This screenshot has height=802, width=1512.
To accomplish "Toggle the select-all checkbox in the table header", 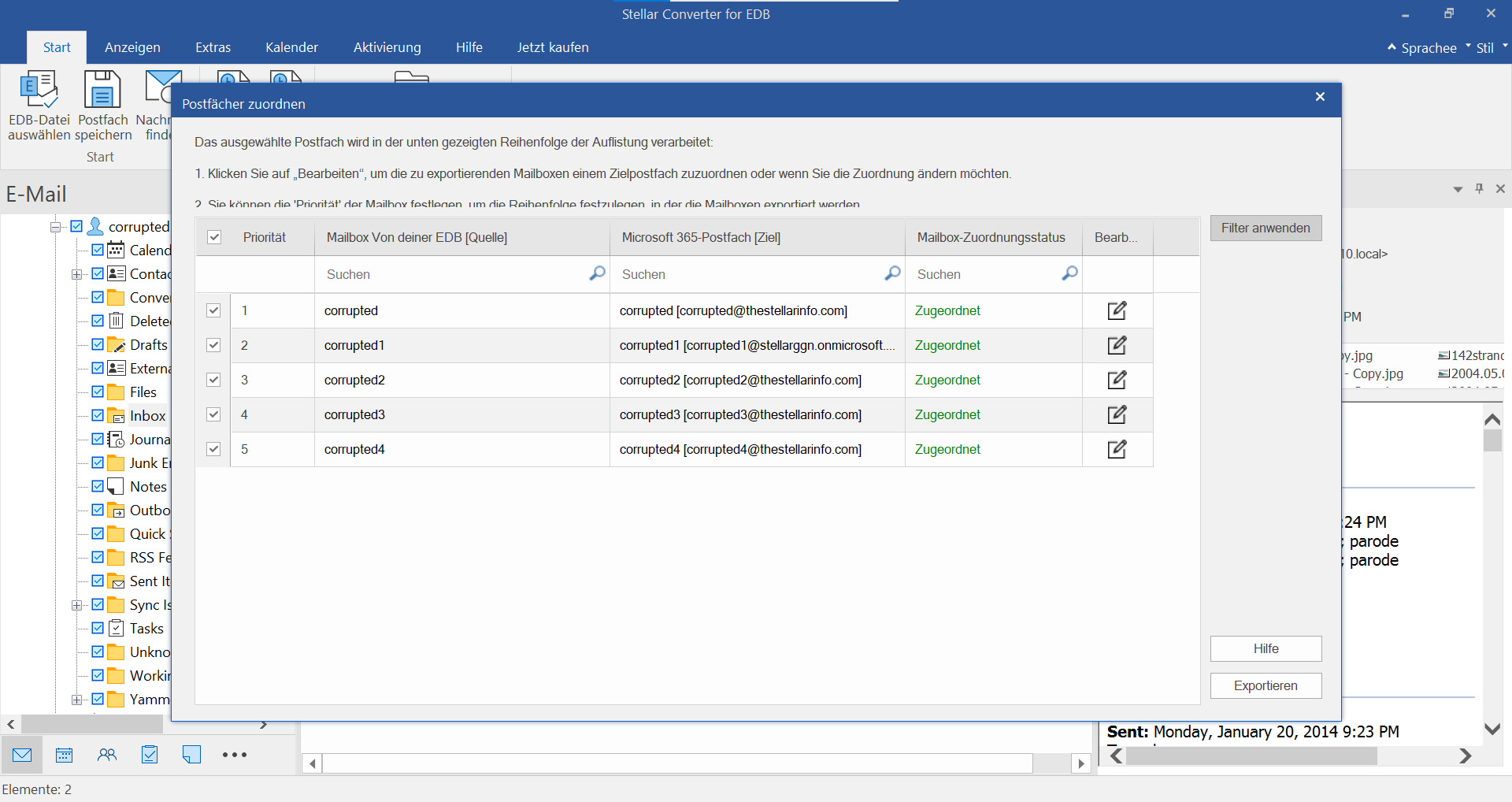I will pyautogui.click(x=214, y=237).
